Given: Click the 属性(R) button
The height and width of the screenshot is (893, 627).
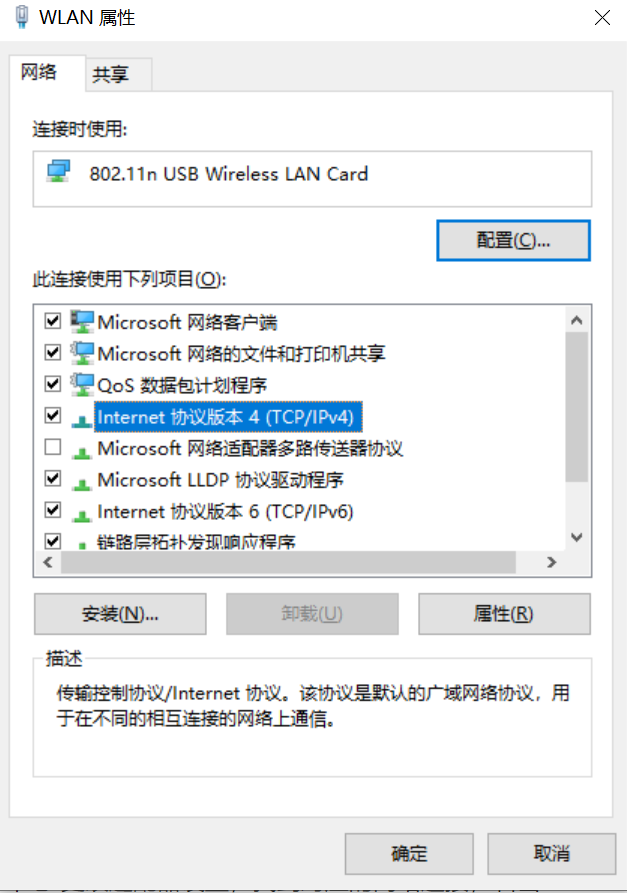Looking at the screenshot, I should 504,614.
